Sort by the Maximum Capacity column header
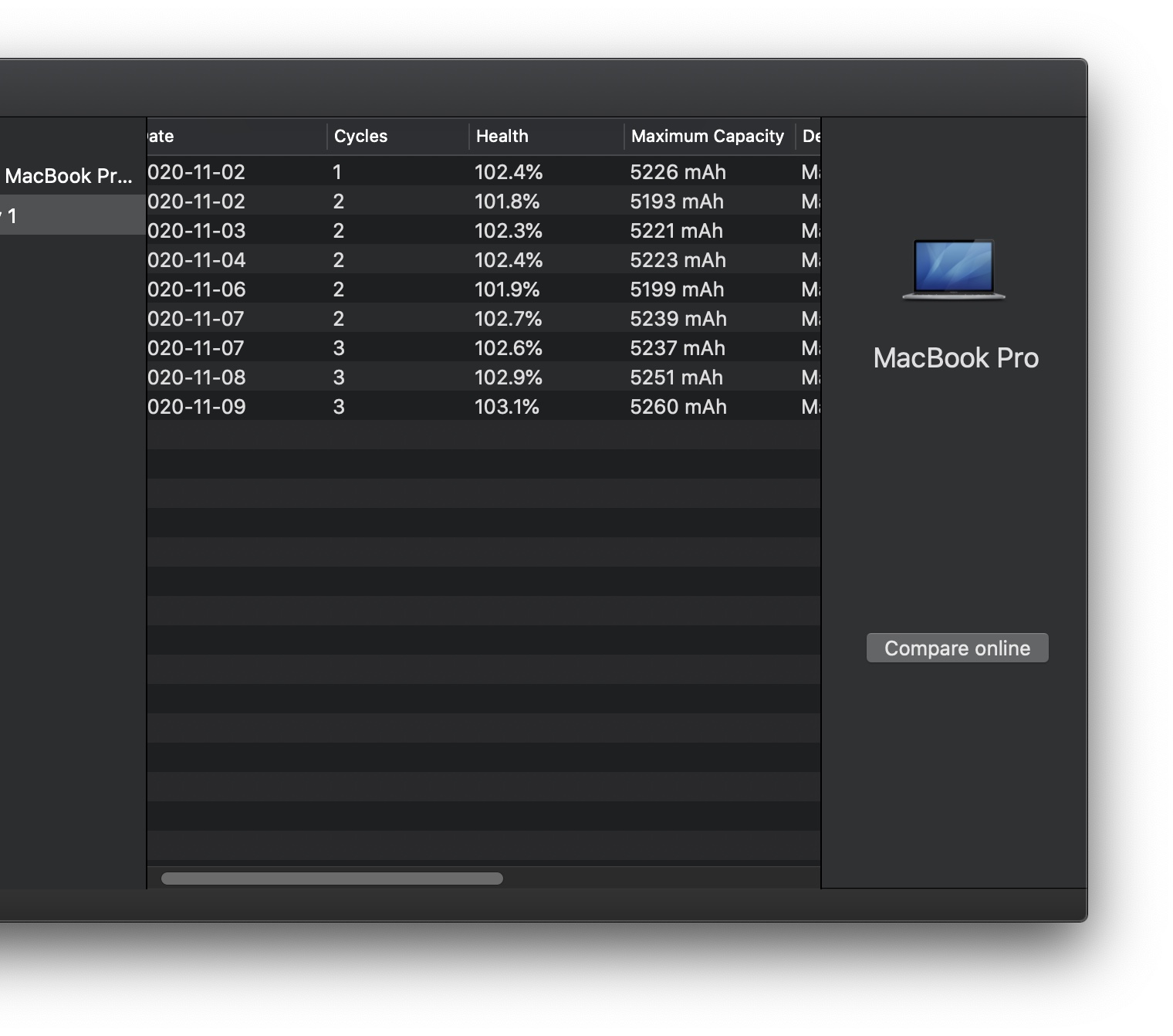This screenshot has width=1173, height=1036. click(709, 137)
